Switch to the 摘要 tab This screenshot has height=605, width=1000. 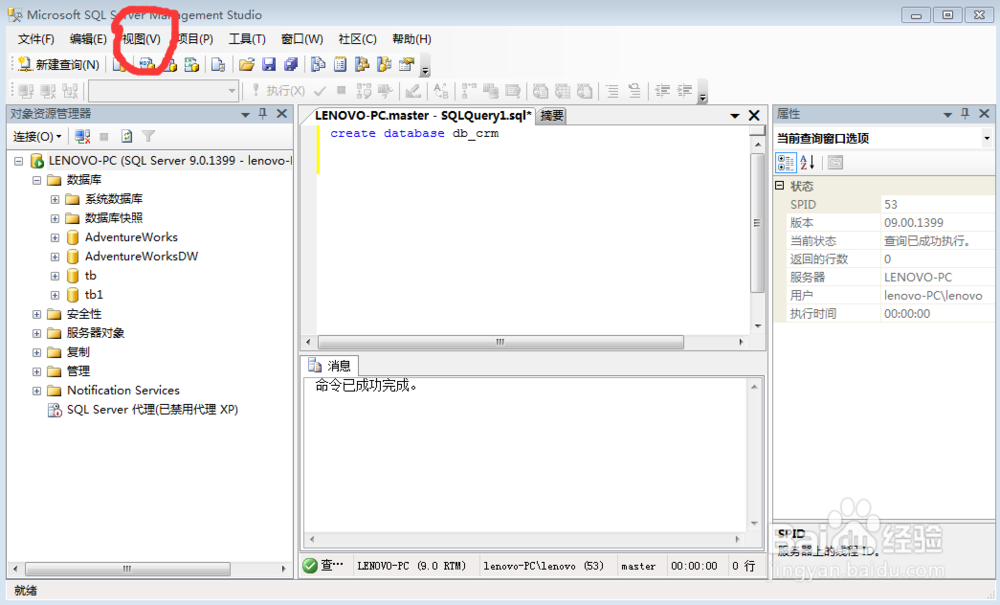552,115
